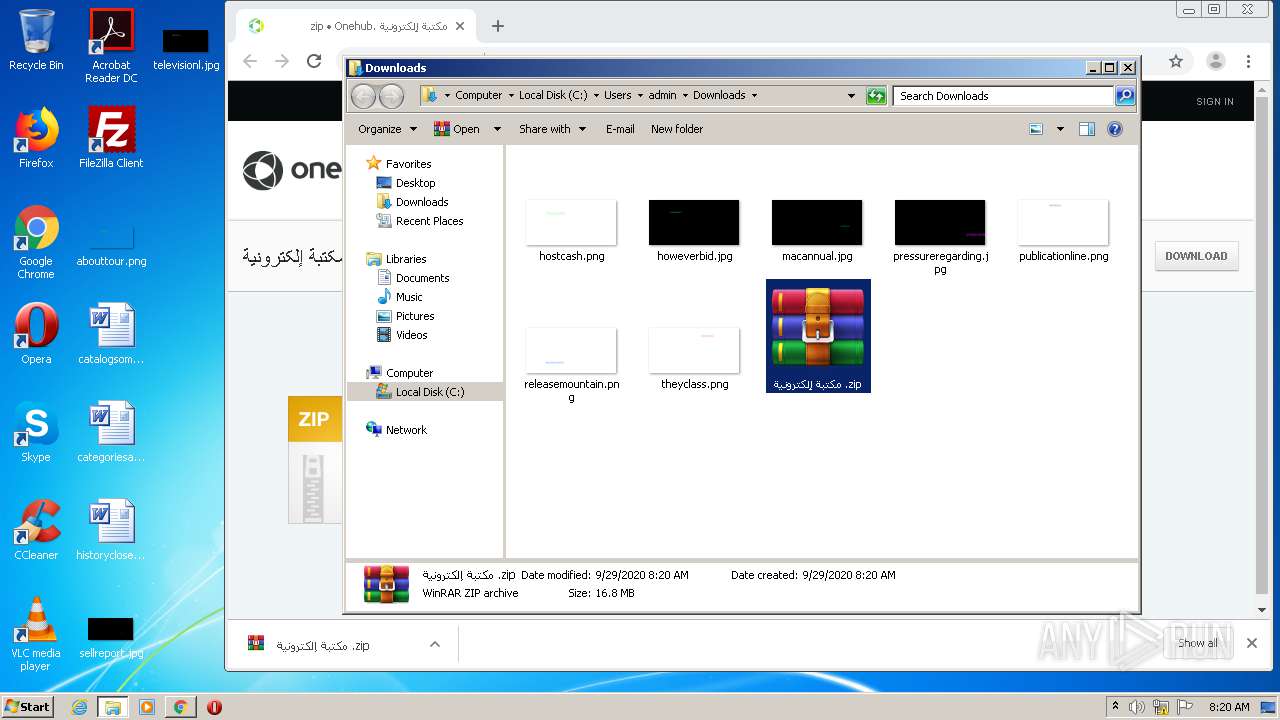1280x720 pixels.
Task: Open the Share with dropdown
Action: 552,129
